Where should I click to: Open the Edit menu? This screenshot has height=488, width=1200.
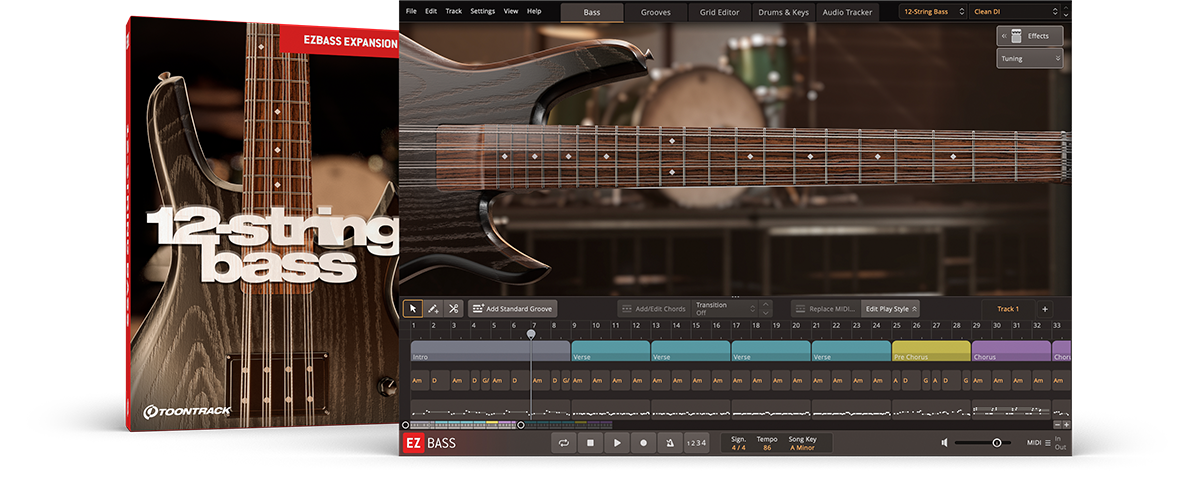click(x=431, y=11)
